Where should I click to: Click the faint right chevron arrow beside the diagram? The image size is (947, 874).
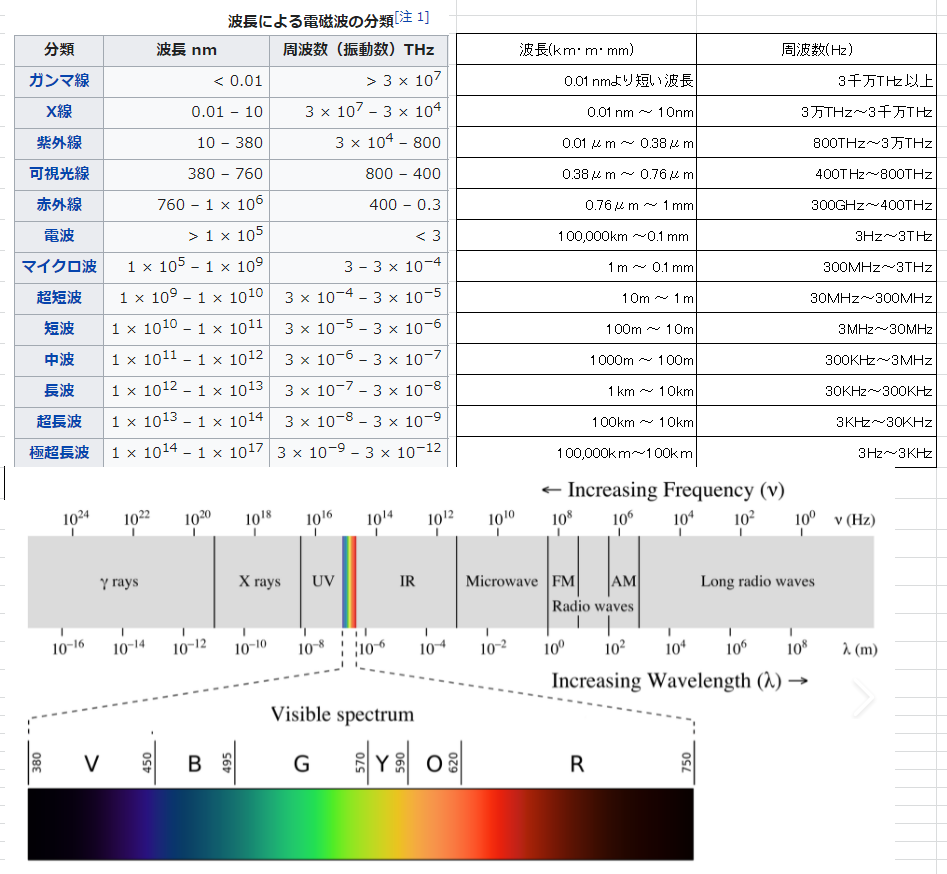(x=863, y=700)
